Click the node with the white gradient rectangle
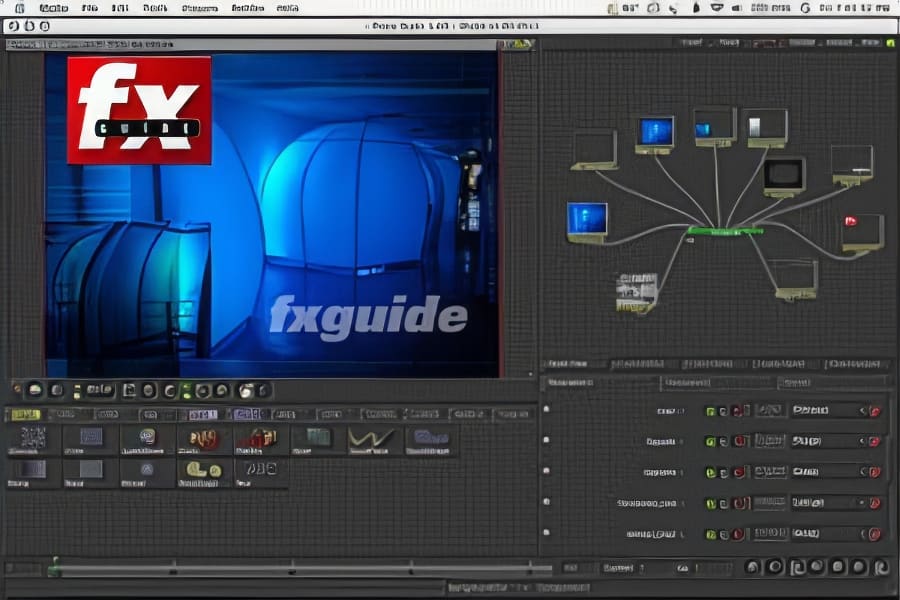The width and height of the screenshot is (900, 600). pyautogui.click(x=767, y=128)
